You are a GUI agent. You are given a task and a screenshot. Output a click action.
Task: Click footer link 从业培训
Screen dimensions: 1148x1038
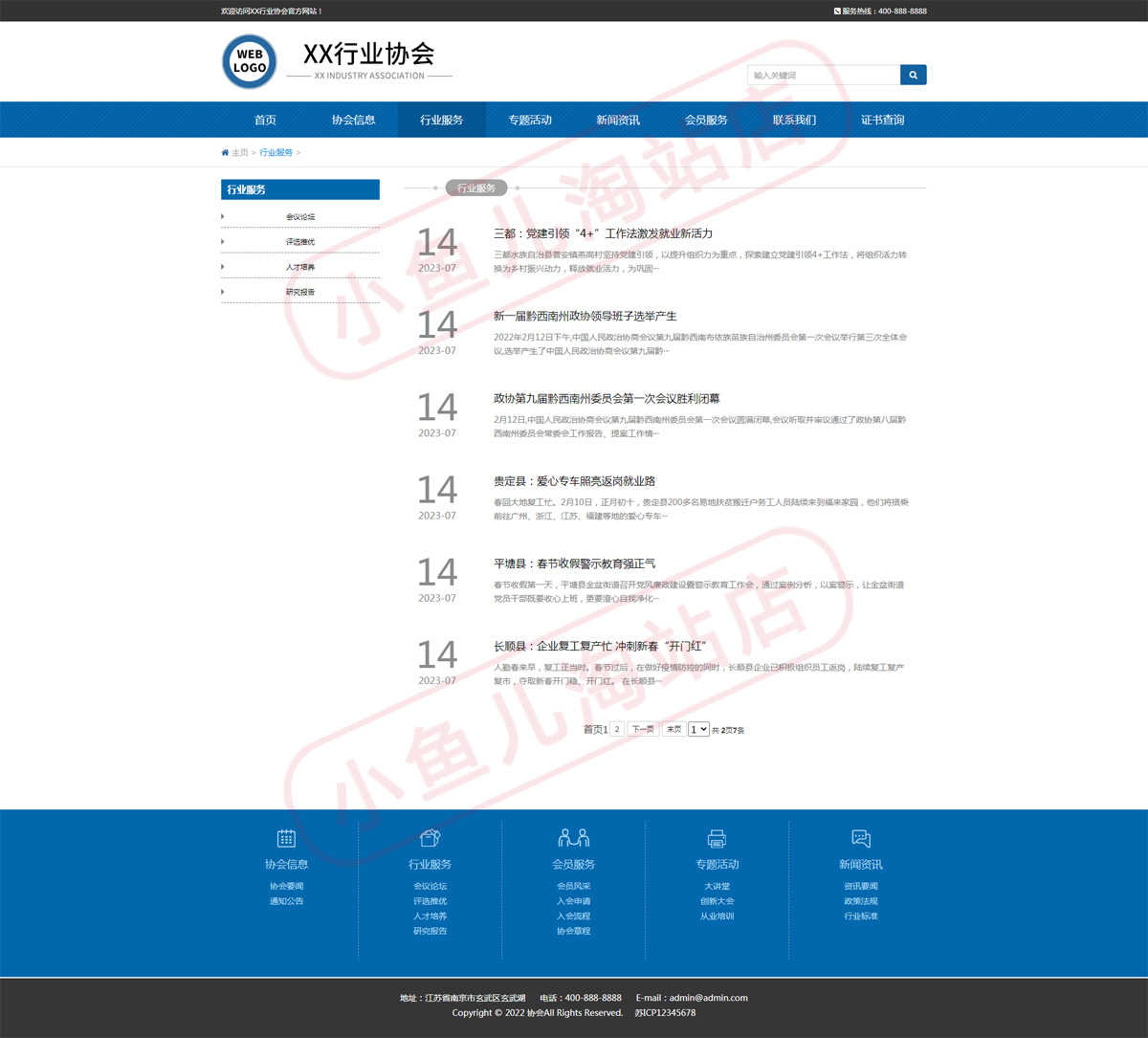point(717,916)
